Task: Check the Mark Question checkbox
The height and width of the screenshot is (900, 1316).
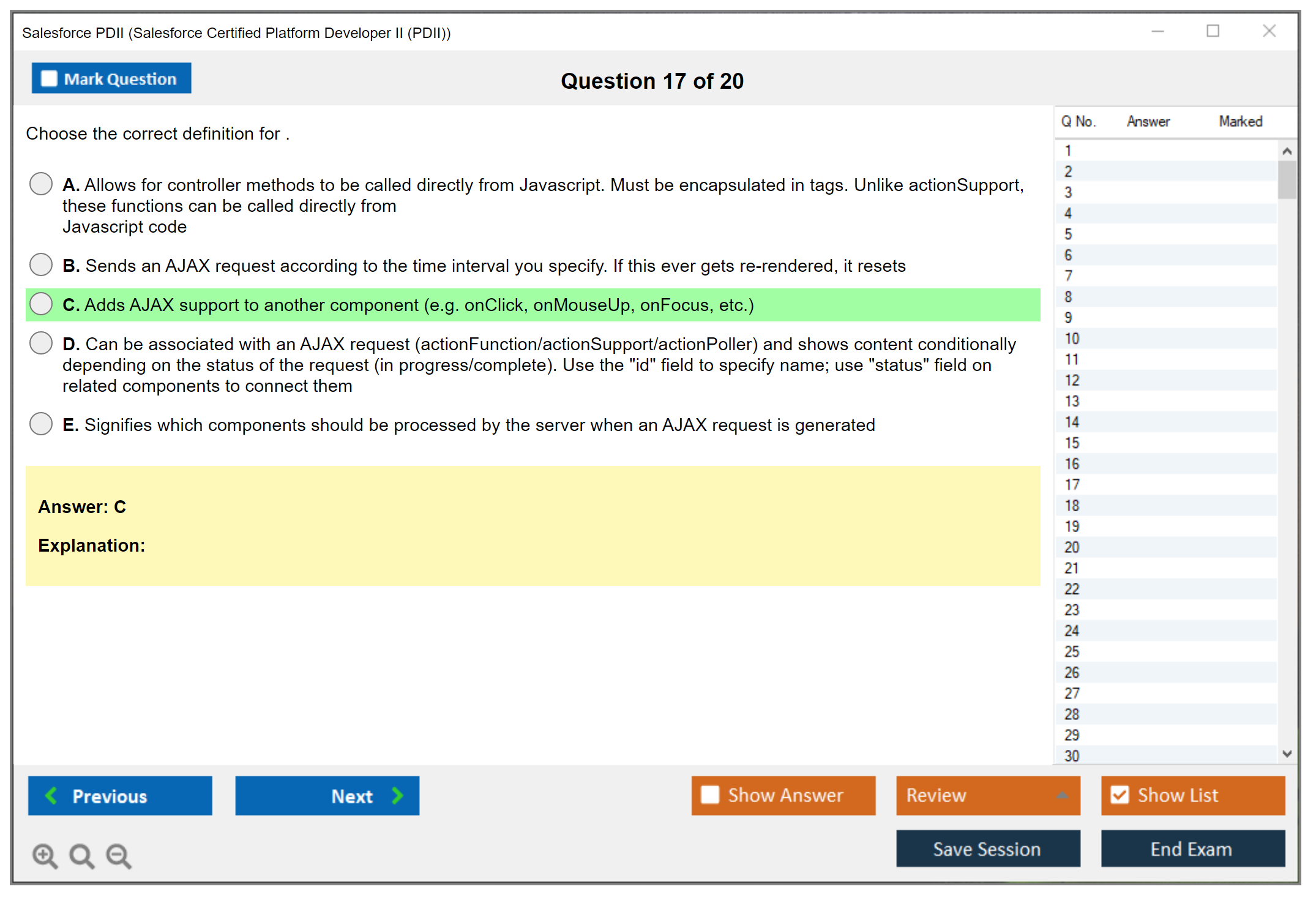Action: click(x=49, y=79)
